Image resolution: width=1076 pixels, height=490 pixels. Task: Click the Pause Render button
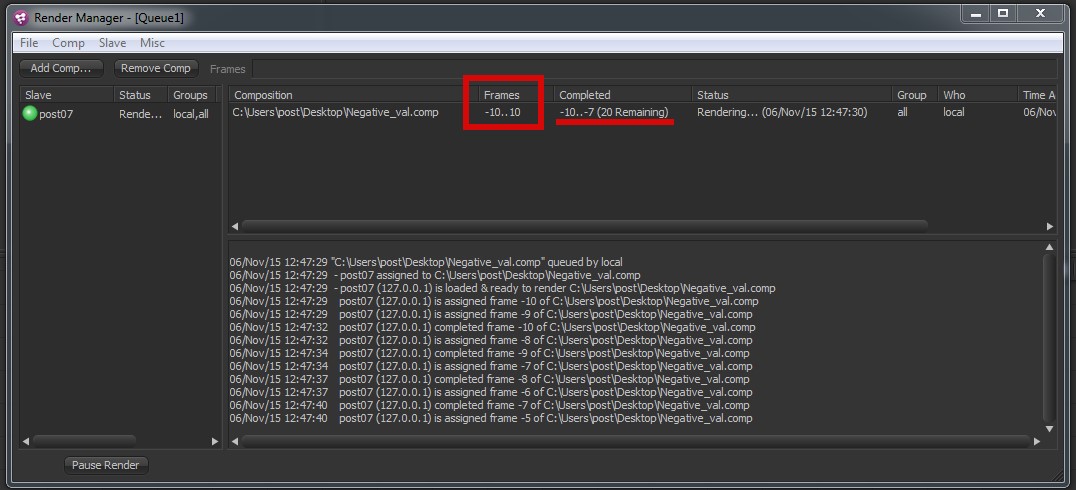[106, 465]
